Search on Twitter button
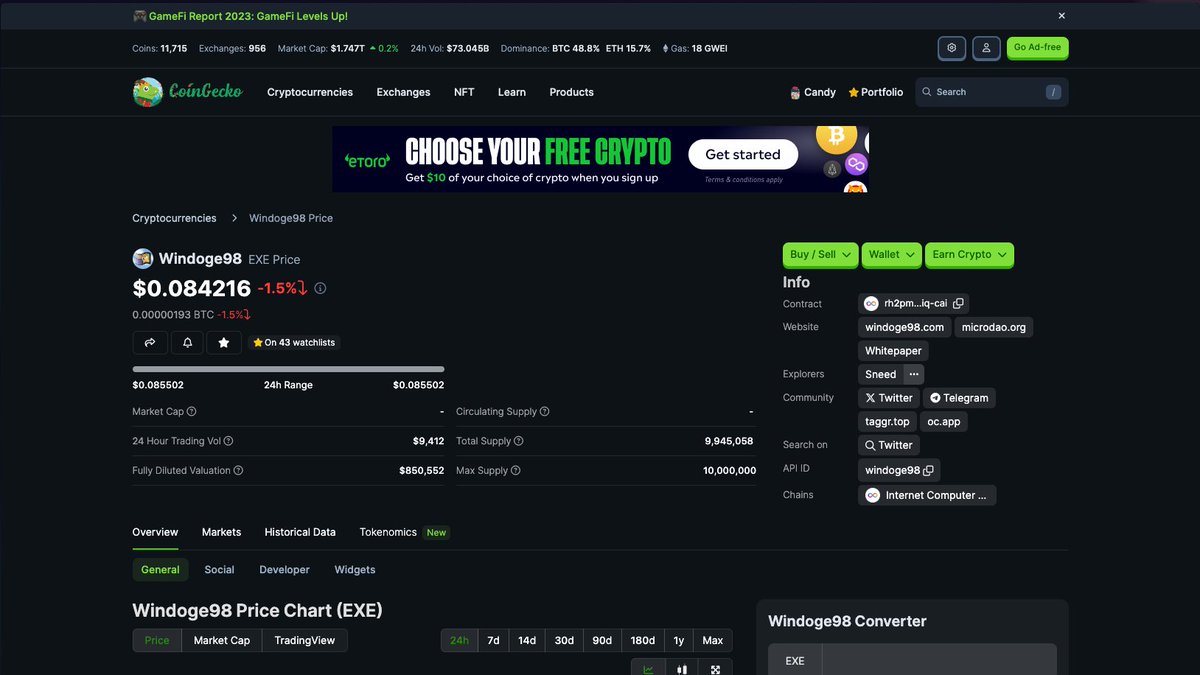1200x675 pixels. (x=888, y=445)
